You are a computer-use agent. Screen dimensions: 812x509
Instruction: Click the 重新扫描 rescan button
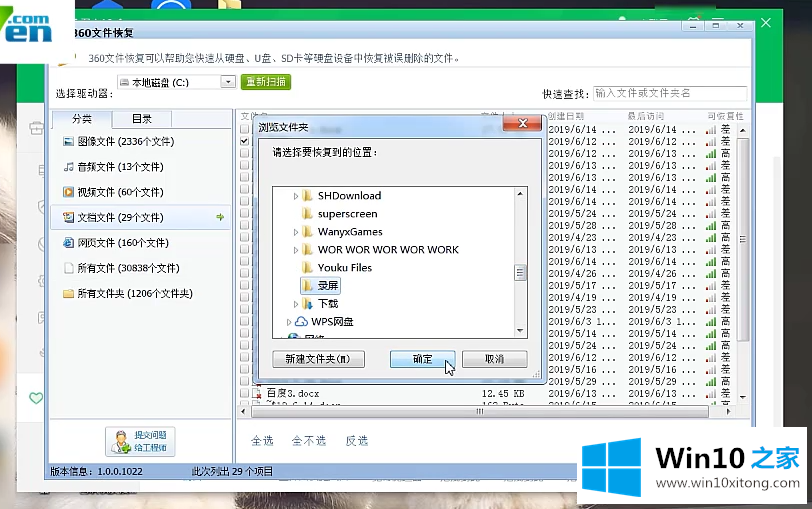tap(266, 82)
